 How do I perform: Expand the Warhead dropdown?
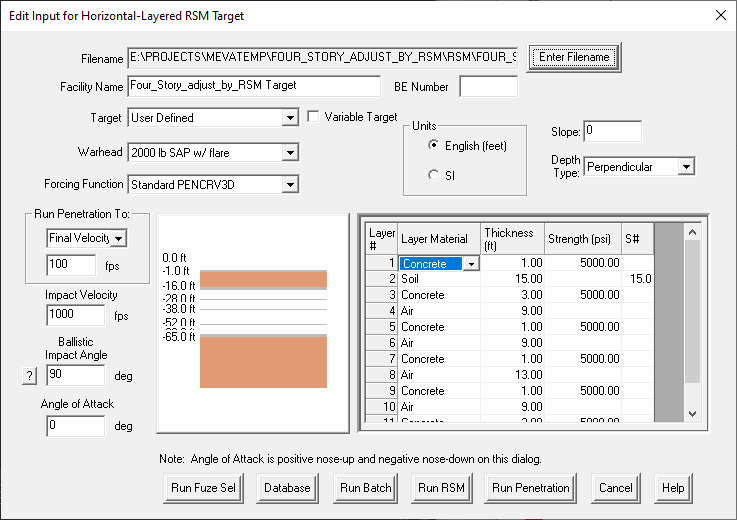point(290,153)
